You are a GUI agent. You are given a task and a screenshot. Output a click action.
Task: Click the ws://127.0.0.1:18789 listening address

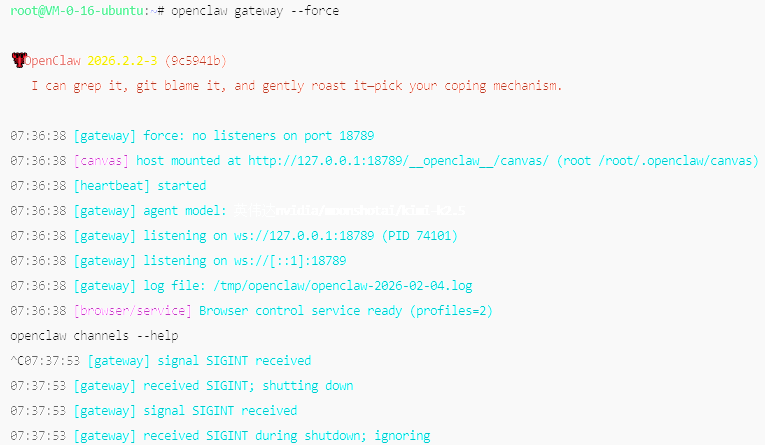tap(304, 236)
